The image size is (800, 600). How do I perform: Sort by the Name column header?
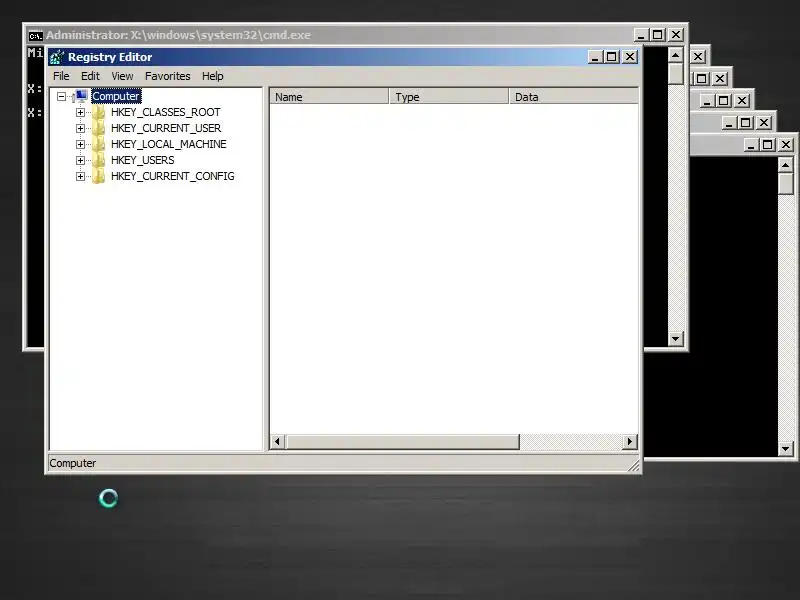[329, 96]
